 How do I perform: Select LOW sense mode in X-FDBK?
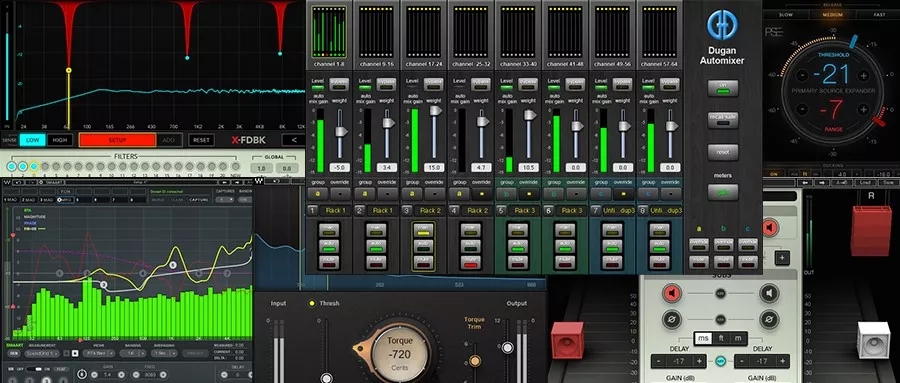pyautogui.click(x=32, y=140)
